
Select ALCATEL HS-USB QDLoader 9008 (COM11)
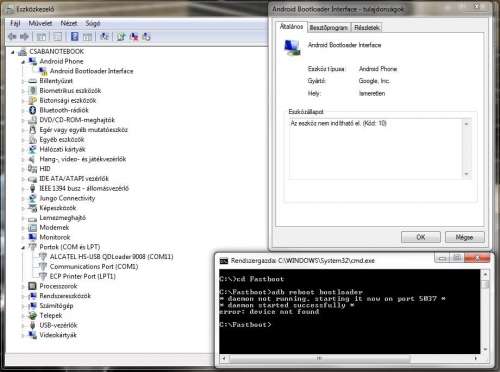111,257
